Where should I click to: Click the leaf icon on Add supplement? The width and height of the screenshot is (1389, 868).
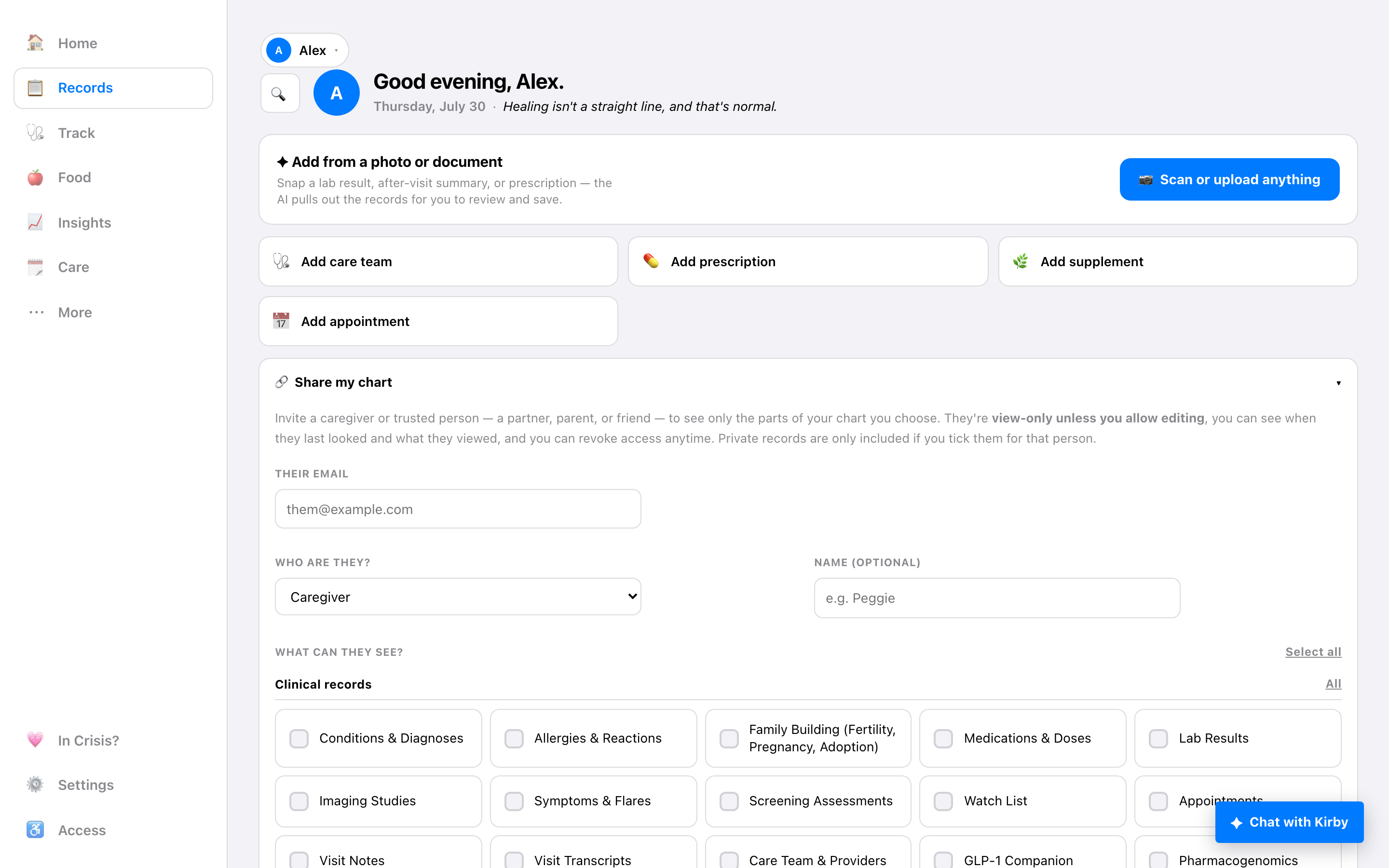pyautogui.click(x=1021, y=261)
